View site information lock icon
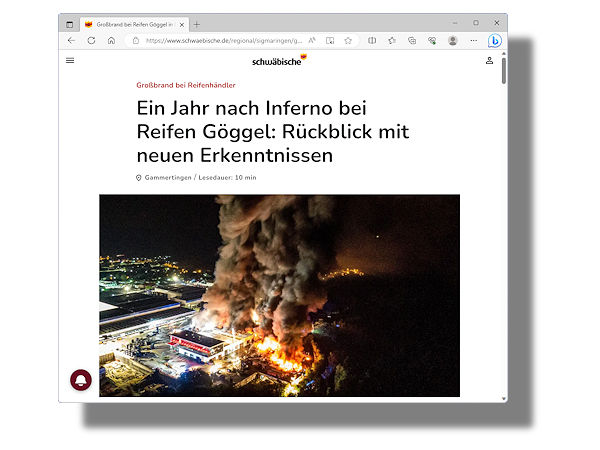The width and height of the screenshot is (600, 450). [136, 41]
